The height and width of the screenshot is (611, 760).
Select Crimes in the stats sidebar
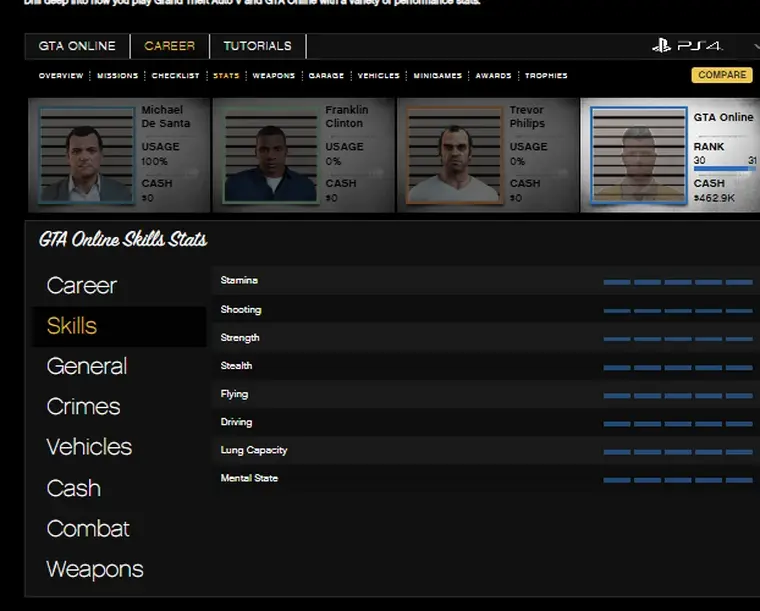click(x=83, y=407)
